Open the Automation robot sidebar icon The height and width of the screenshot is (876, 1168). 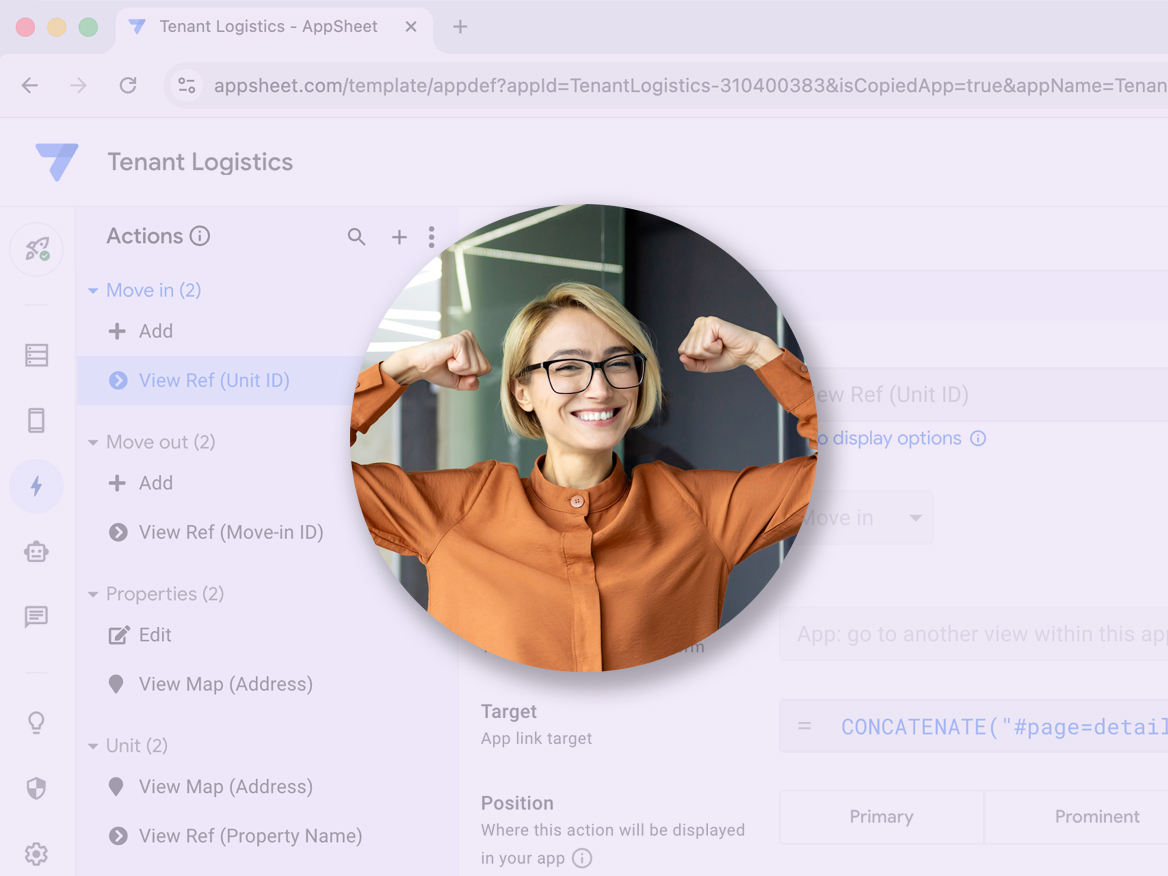(x=36, y=552)
